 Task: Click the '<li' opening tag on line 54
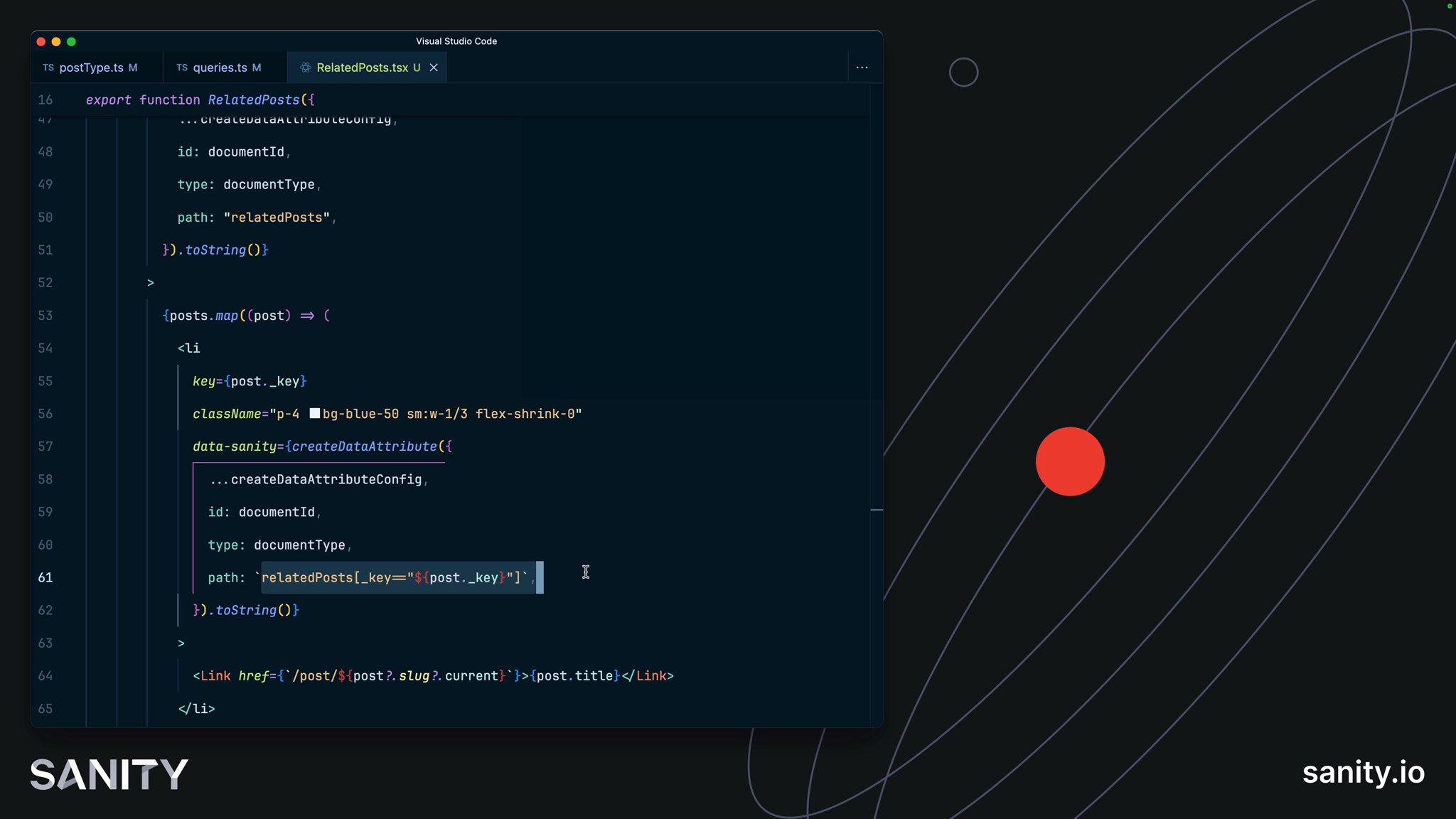point(189,348)
